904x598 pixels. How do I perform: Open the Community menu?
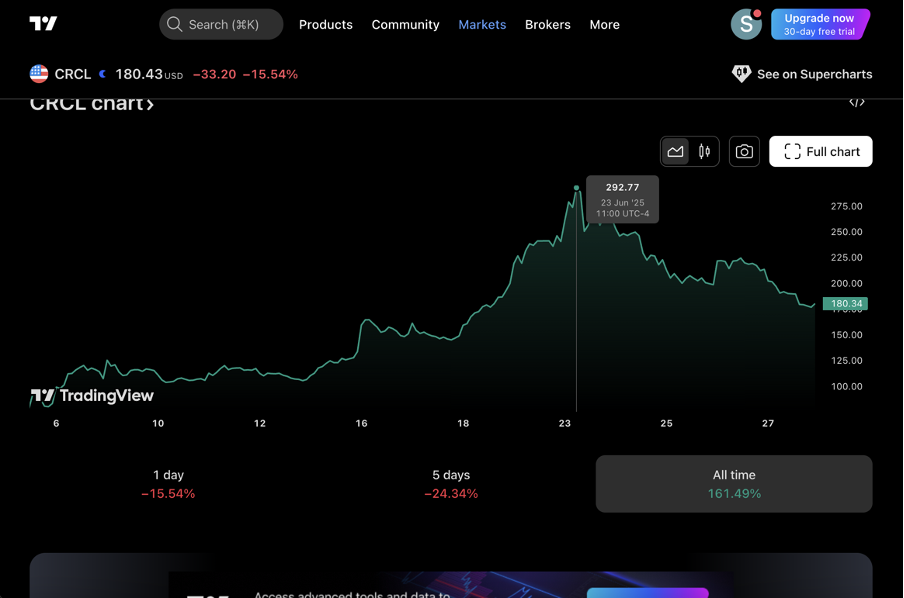(x=405, y=25)
